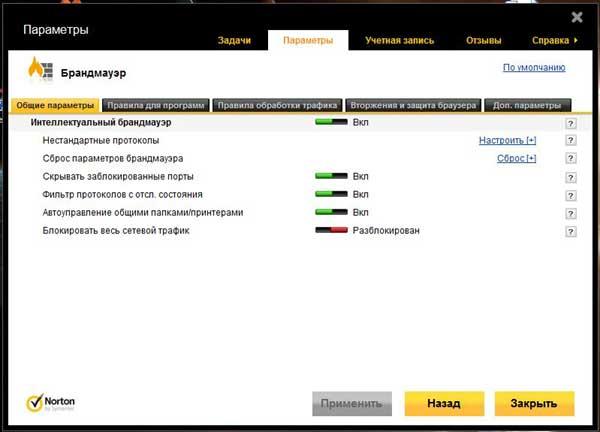Click the Брандмауэр flame wall icon
The image size is (600, 432).
(40, 69)
